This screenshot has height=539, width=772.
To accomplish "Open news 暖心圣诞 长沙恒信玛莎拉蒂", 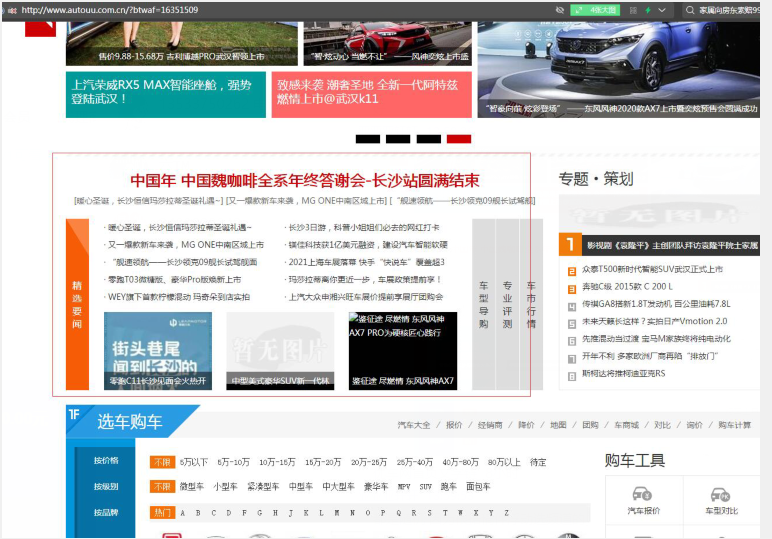I will pos(179,227).
